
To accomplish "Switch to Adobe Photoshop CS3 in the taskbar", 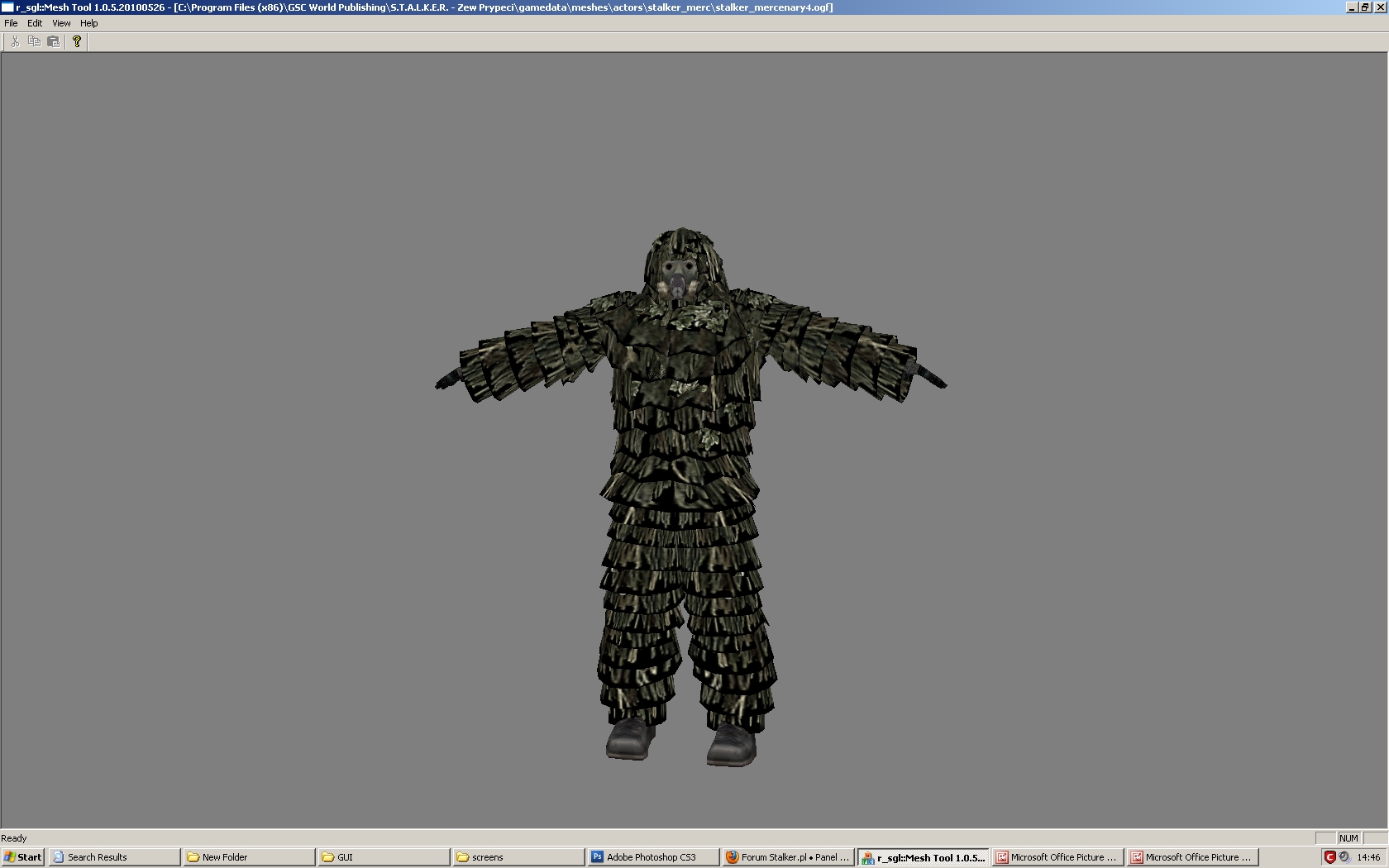I will coord(653,857).
